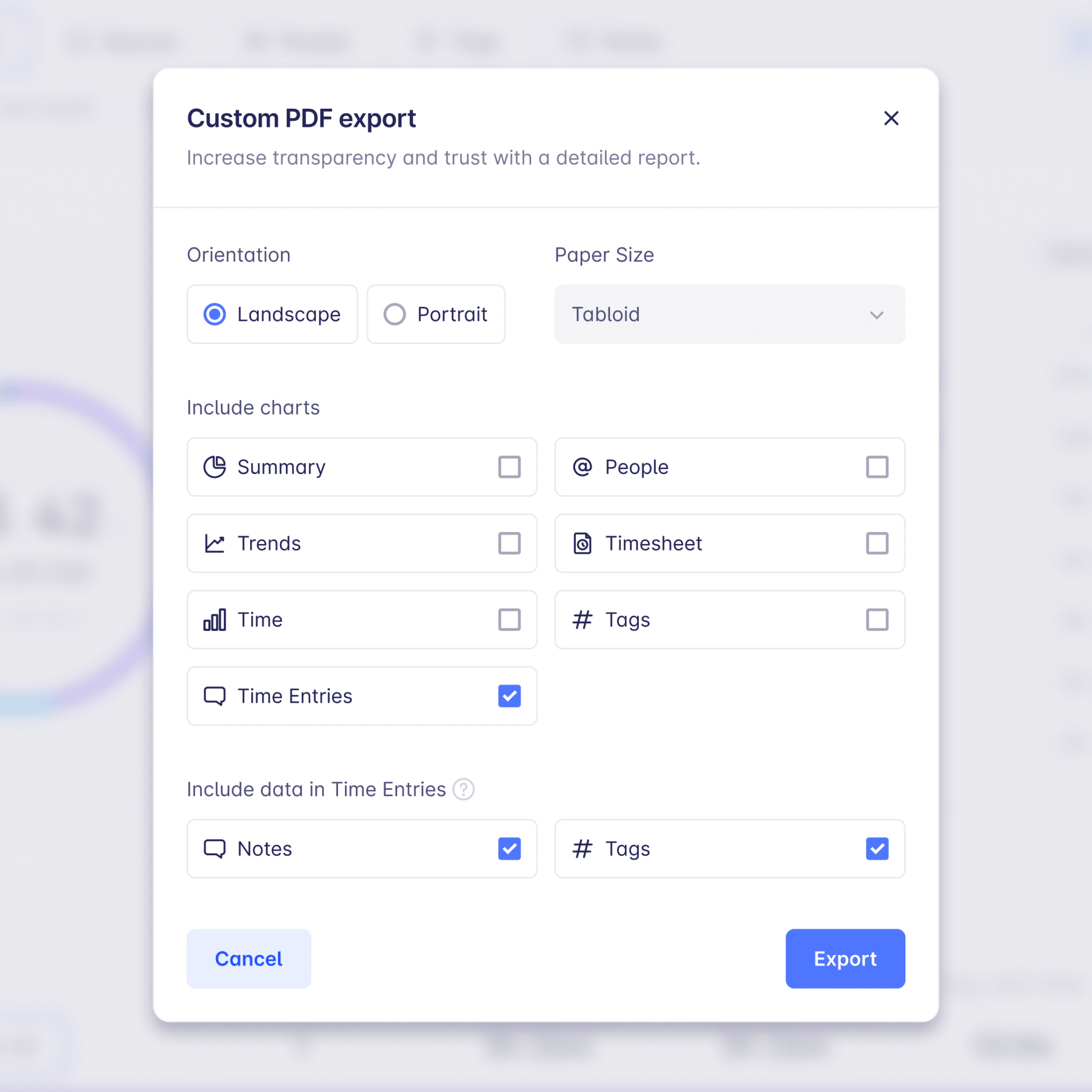Viewport: 1092px width, 1092px height.
Task: Expand paper size list via chevron arrow
Action: 876,315
